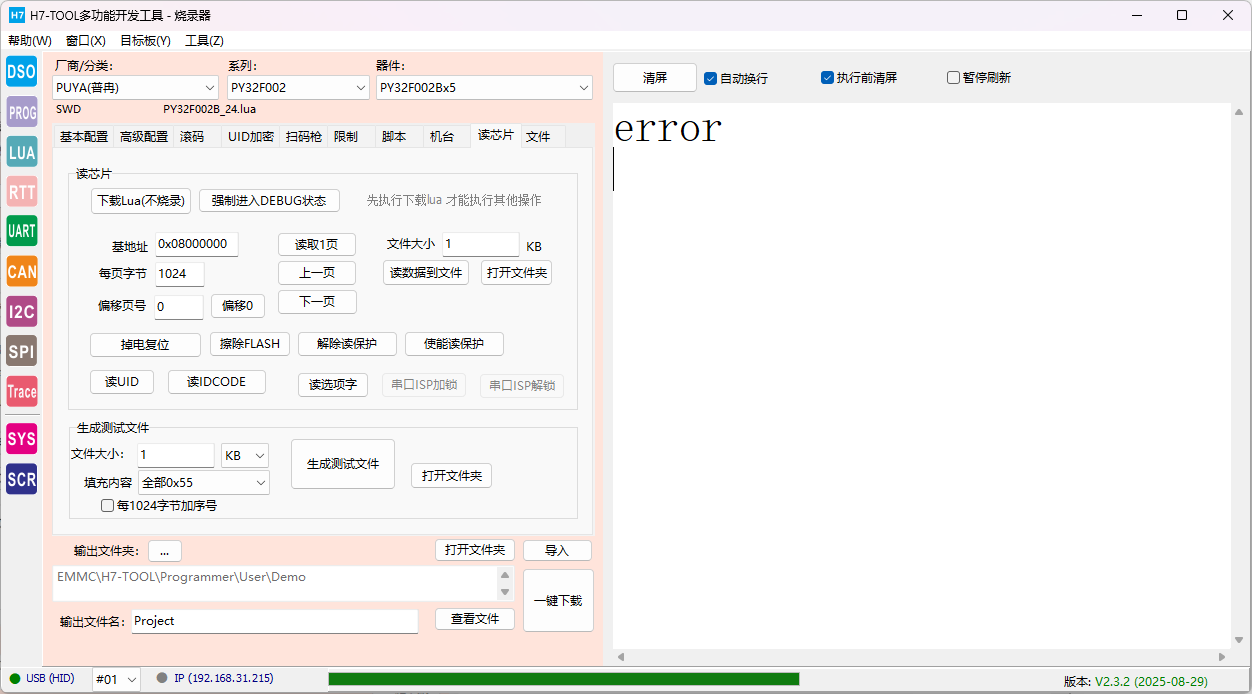The image size is (1252, 694).
Task: Select the CAN sidebar icon
Action: click(x=21, y=271)
